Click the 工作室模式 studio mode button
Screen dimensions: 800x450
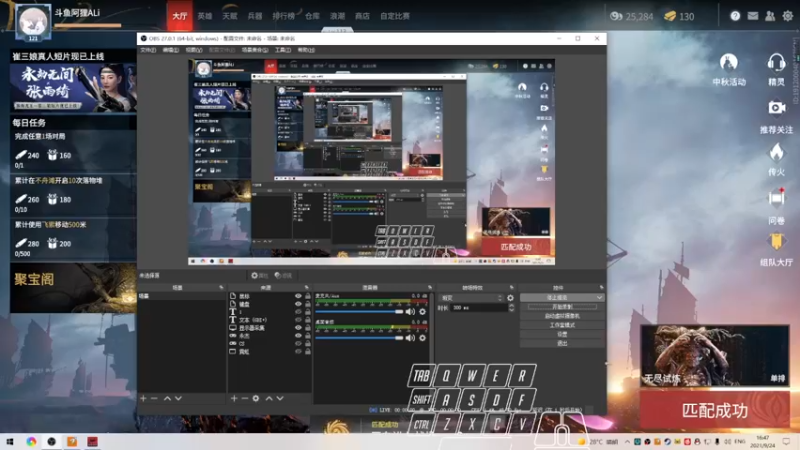coord(562,325)
